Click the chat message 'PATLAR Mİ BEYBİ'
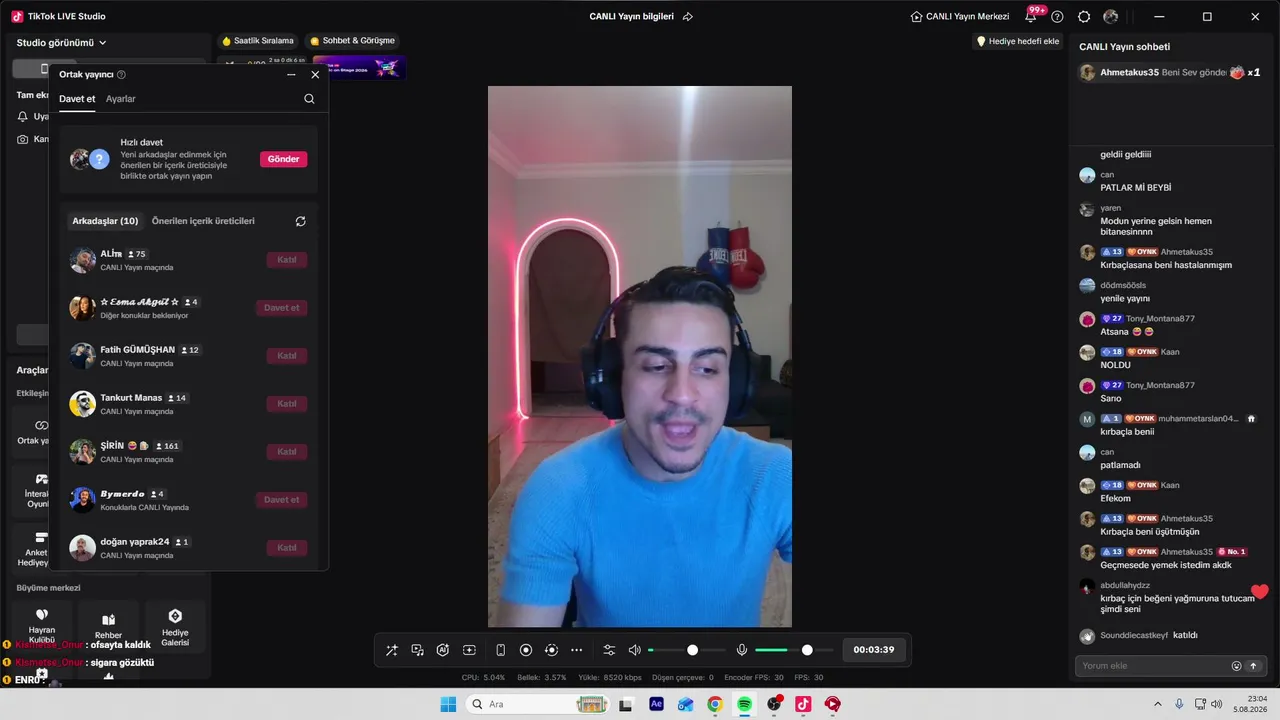This screenshot has width=1280, height=720. point(1135,188)
